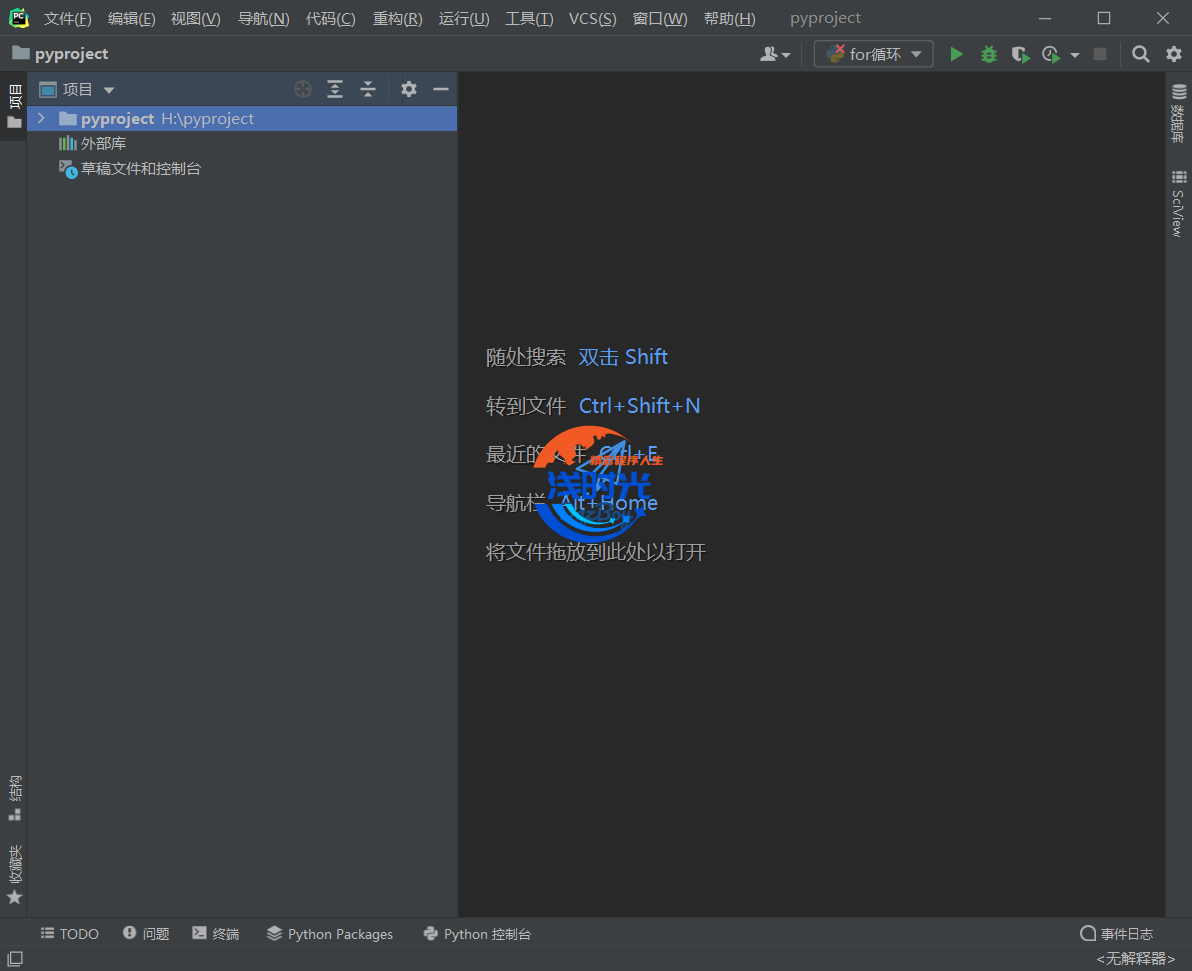The height and width of the screenshot is (971, 1192).
Task: Click the <无解释器> status bar label
Action: [x=1136, y=959]
